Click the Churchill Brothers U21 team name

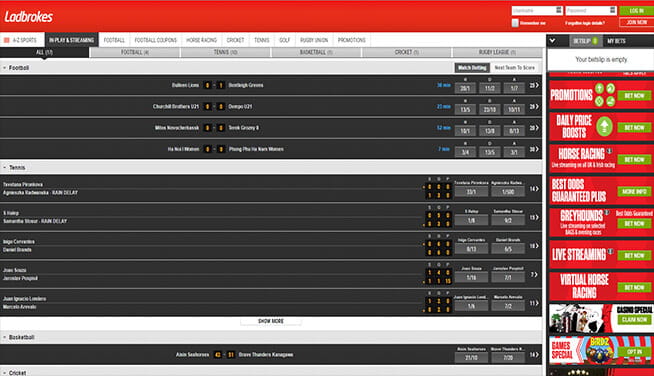tap(176, 106)
